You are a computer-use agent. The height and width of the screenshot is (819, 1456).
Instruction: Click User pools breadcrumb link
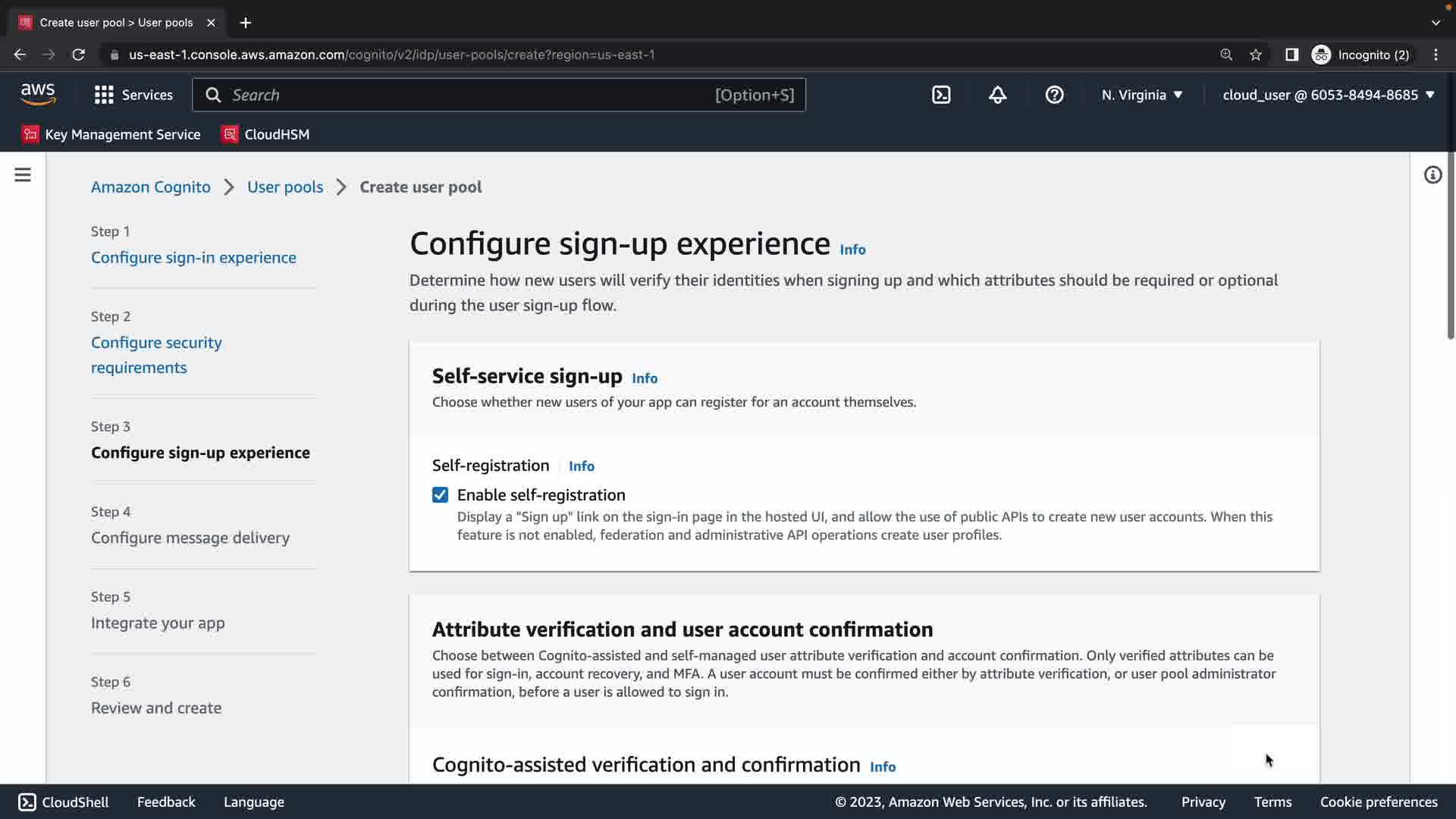coord(285,187)
